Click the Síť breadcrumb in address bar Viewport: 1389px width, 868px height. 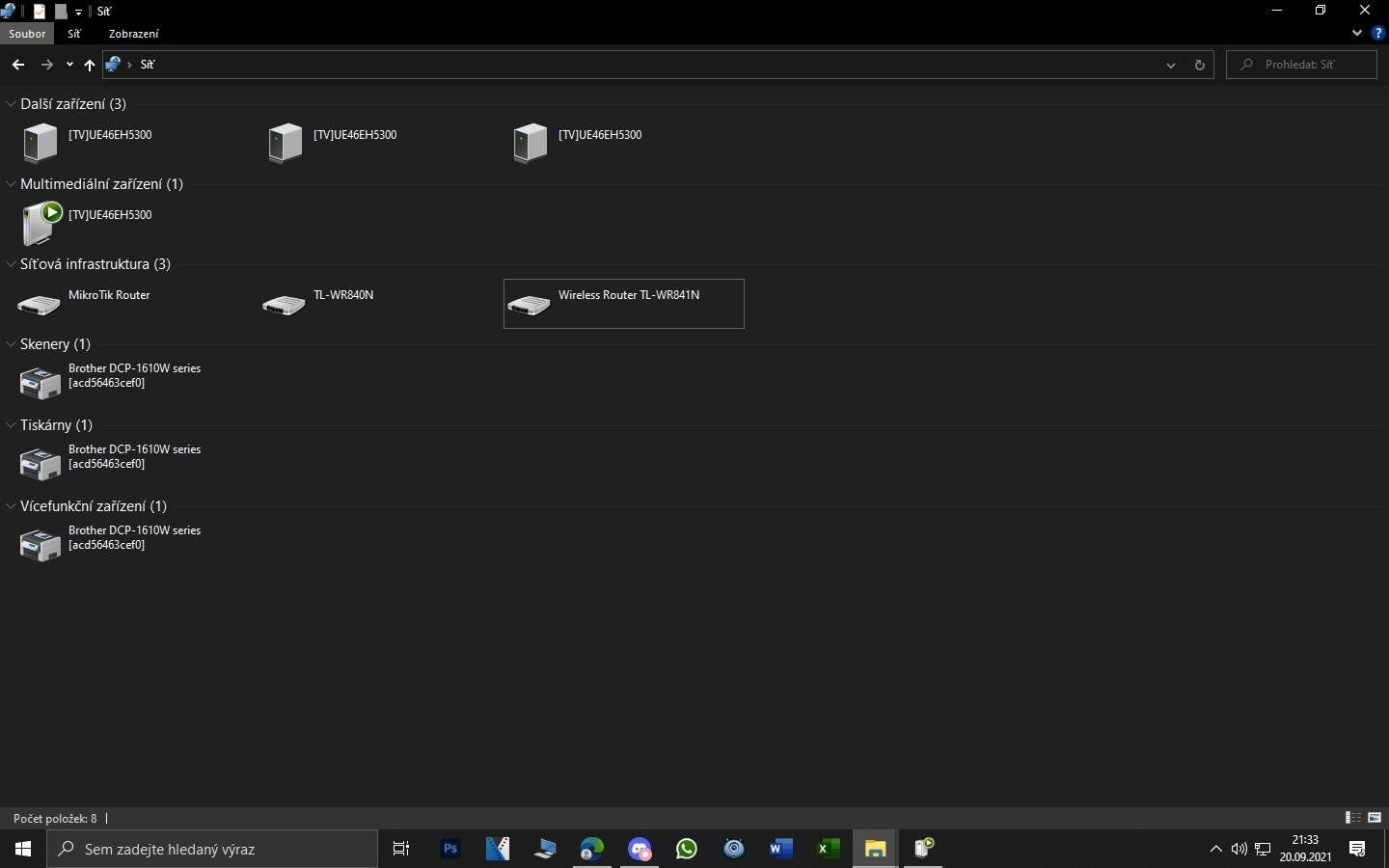(148, 65)
